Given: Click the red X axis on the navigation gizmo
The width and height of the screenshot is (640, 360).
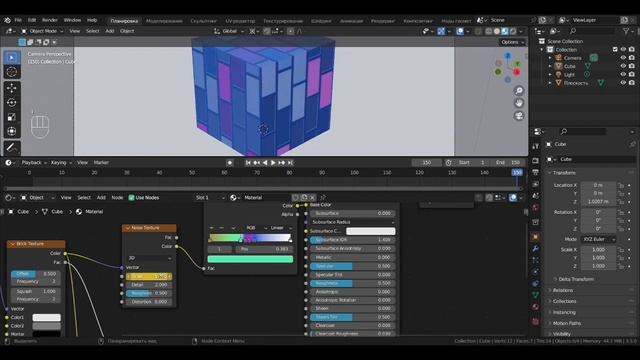Looking at the screenshot, I should [x=517, y=72].
